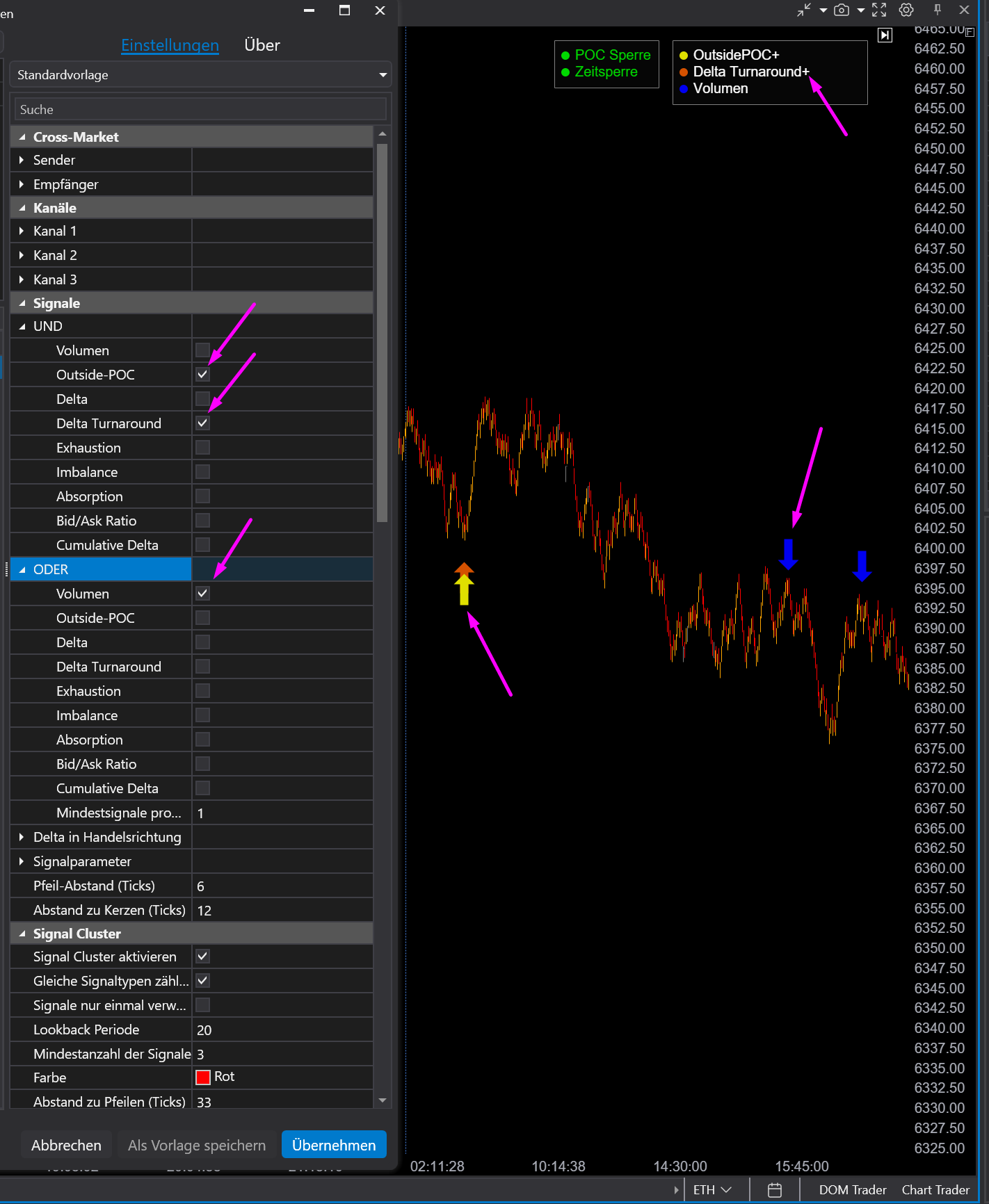
Task: Edit Mindestanzahl der Signale value 3
Action: (x=282, y=1054)
